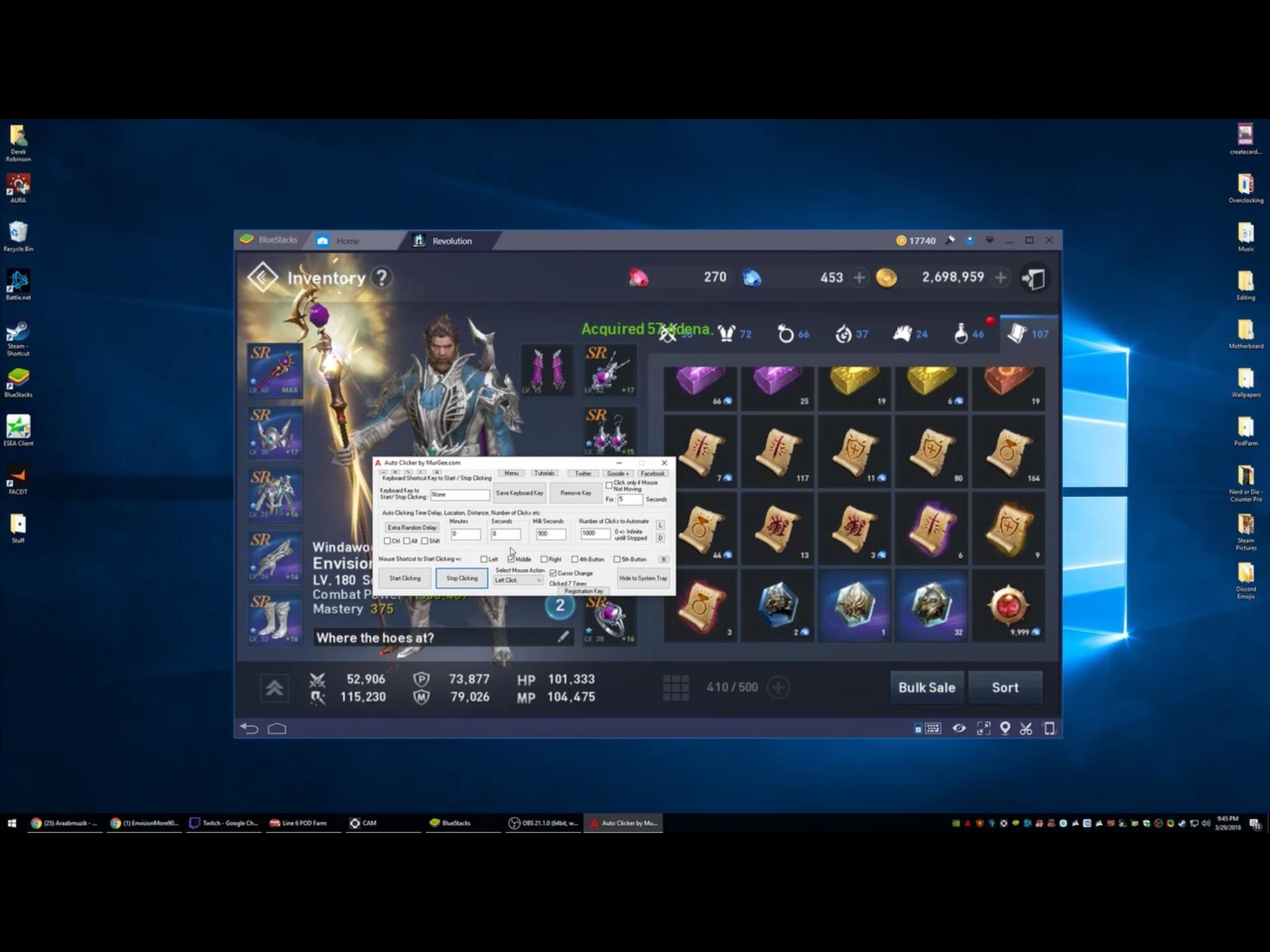Click the BlueStacks scissors screenshot icon
The width and height of the screenshot is (1270, 952).
(1026, 728)
